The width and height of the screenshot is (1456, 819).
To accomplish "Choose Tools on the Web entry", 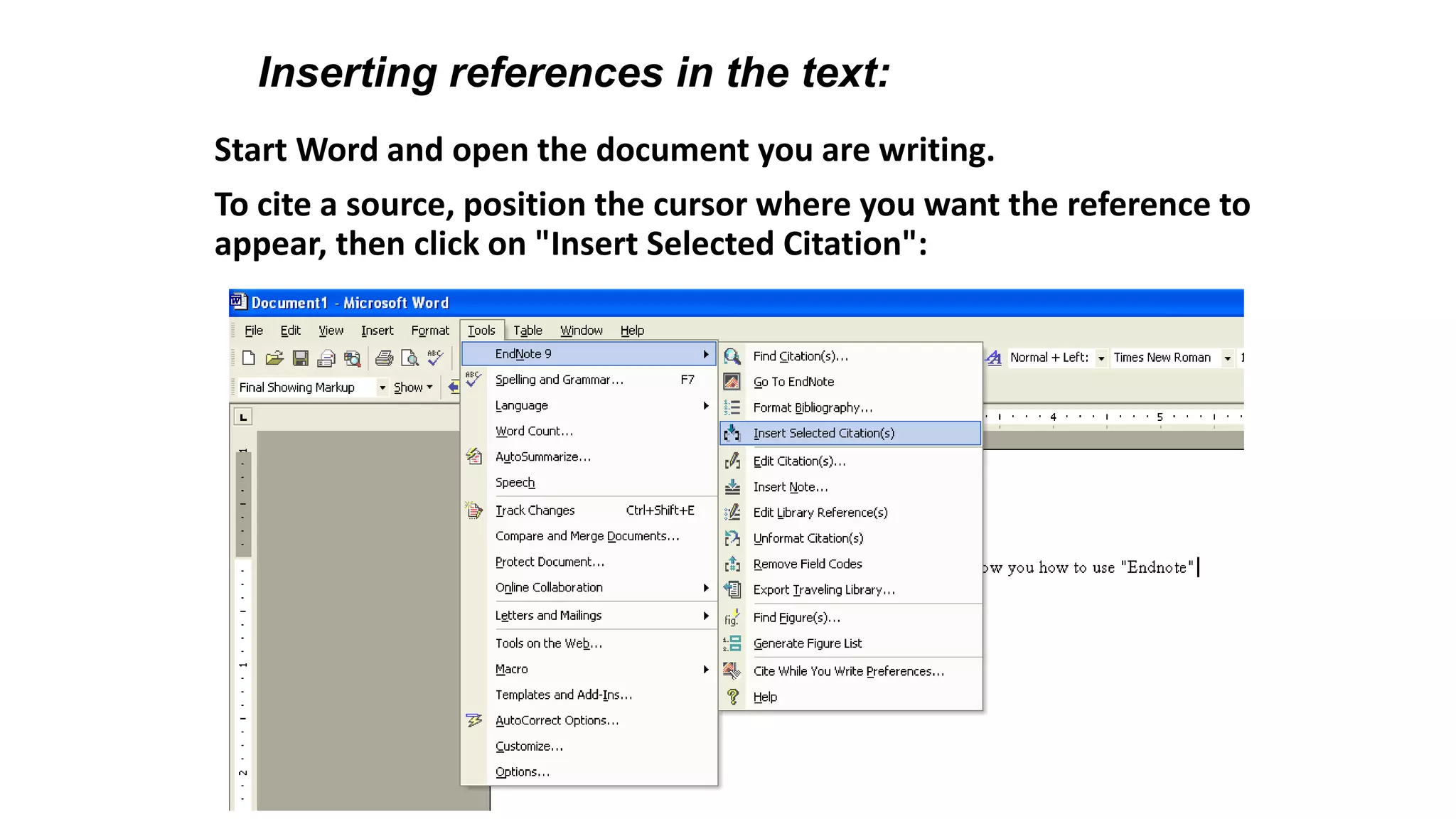I will [589, 643].
